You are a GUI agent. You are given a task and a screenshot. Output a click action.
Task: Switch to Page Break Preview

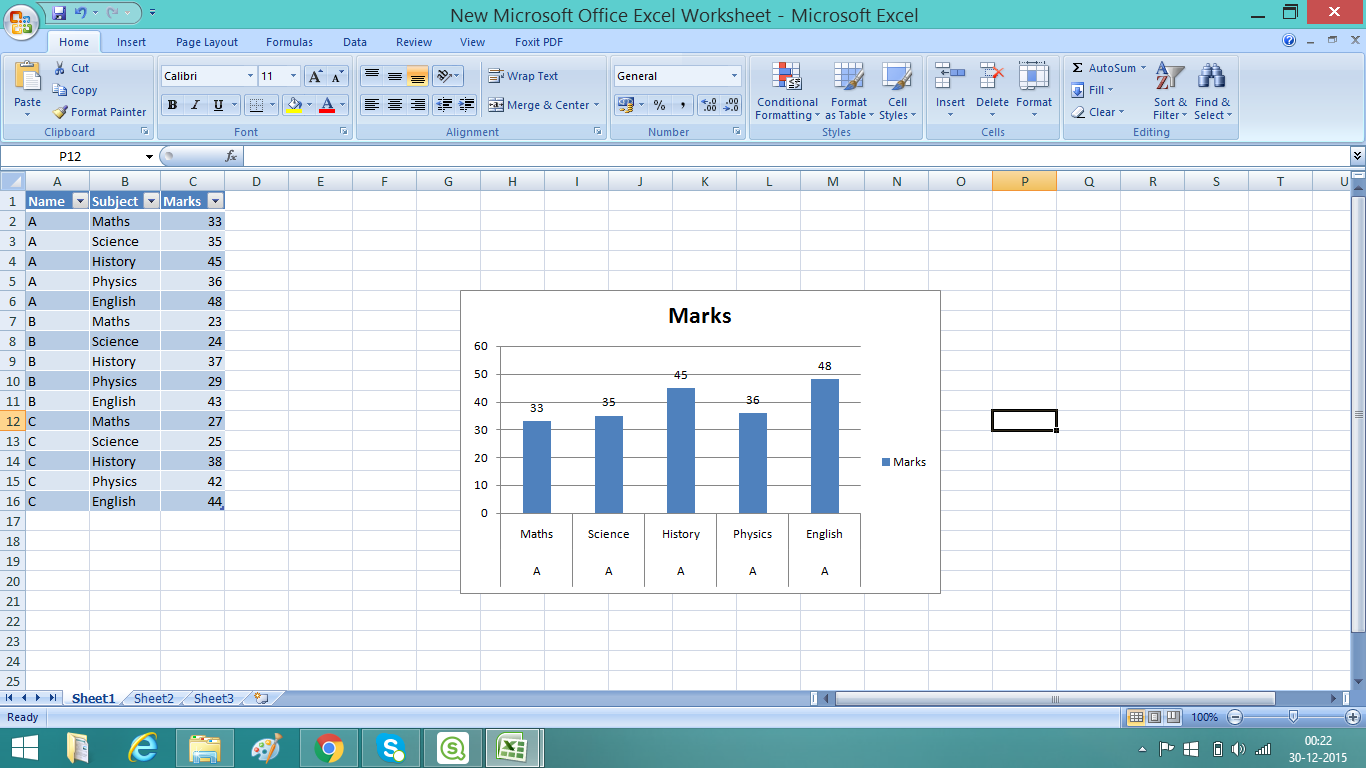pyautogui.click(x=1172, y=717)
